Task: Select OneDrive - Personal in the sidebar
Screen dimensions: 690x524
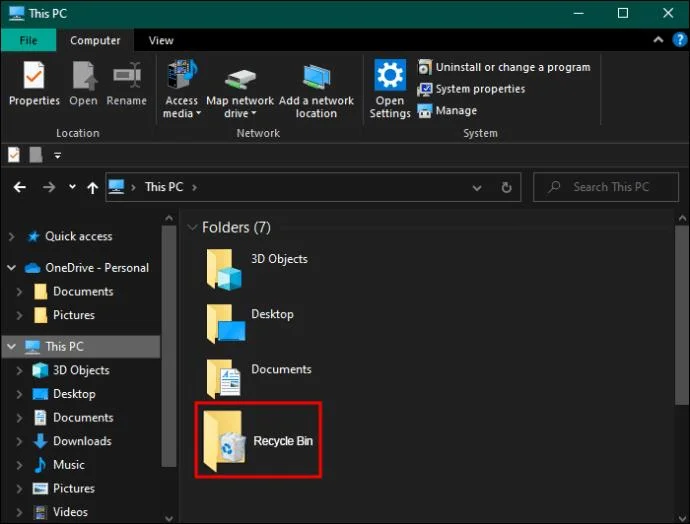Action: coord(97,268)
